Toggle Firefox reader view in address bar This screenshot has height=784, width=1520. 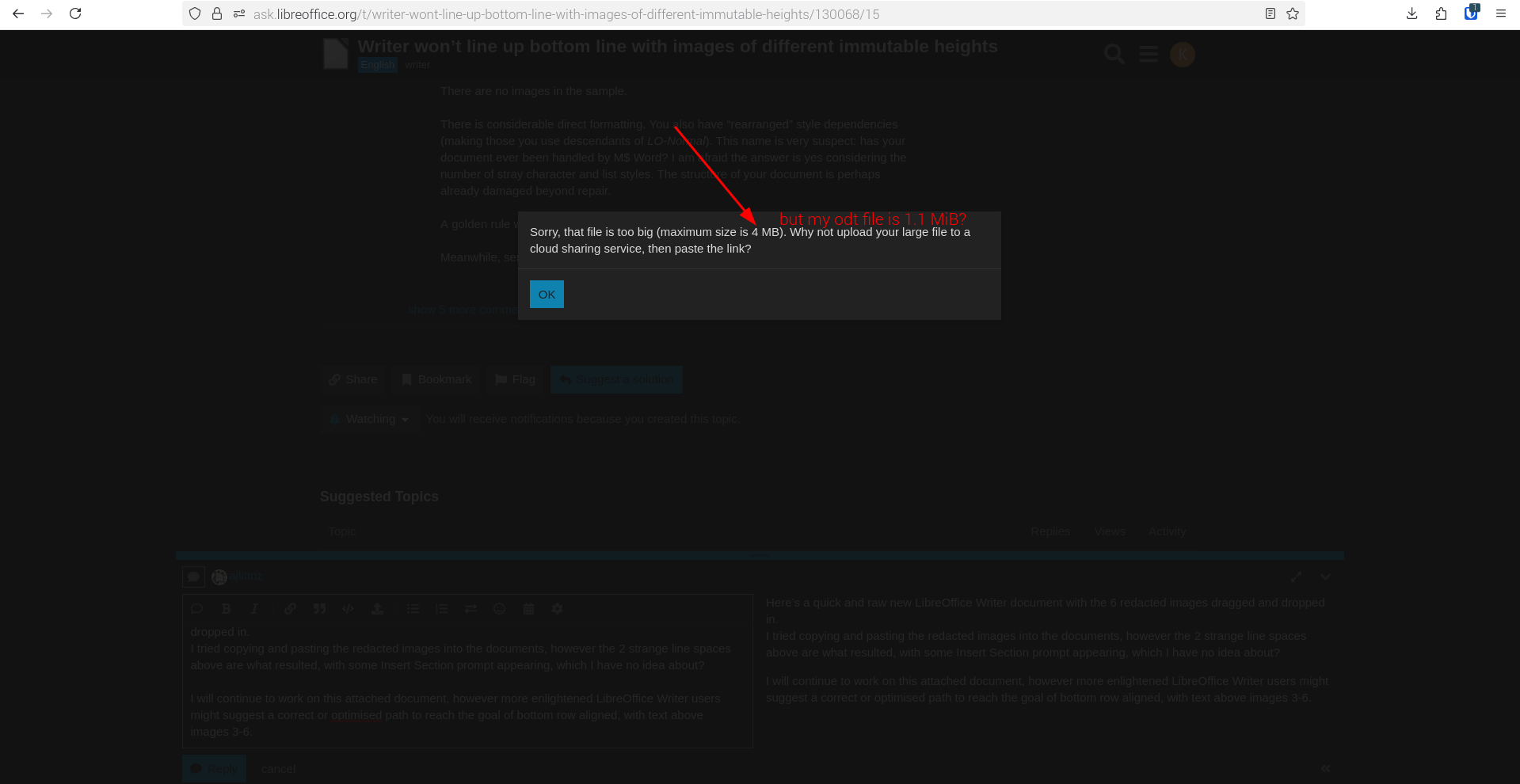[x=1270, y=13]
